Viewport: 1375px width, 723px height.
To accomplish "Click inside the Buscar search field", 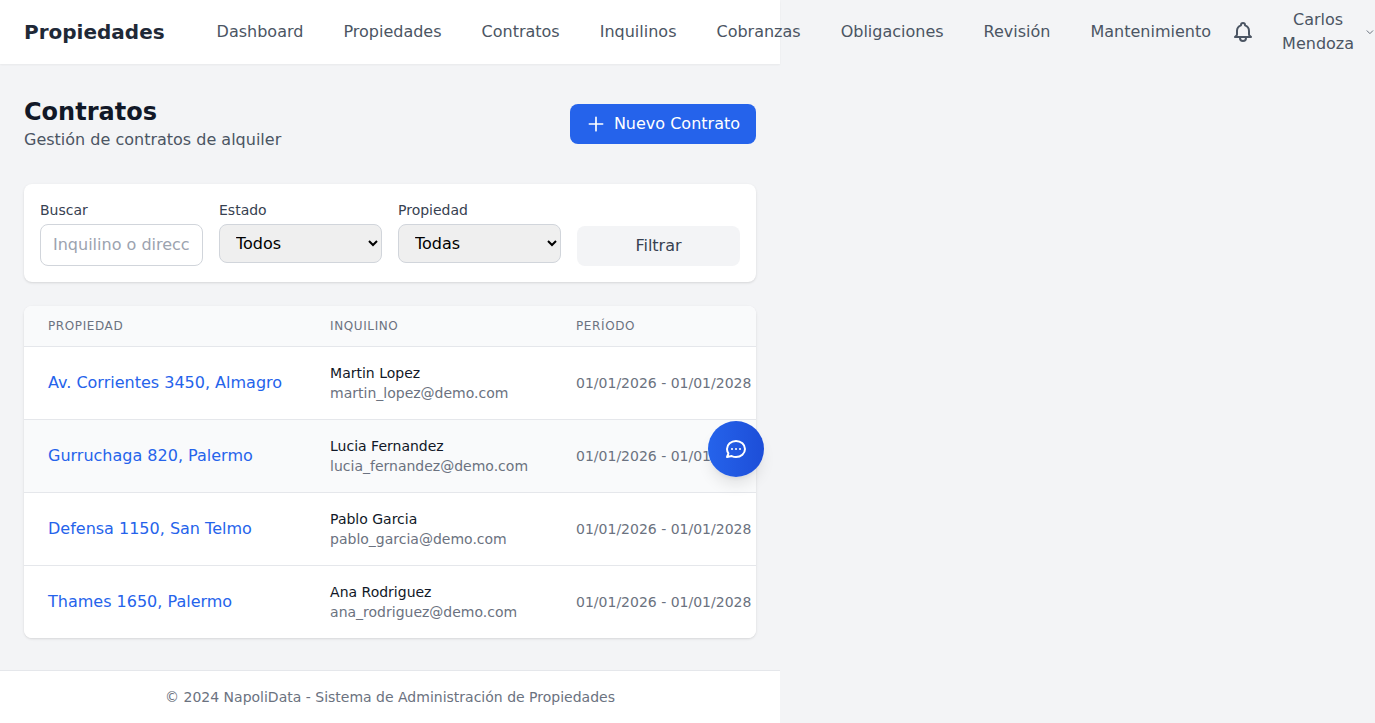I will pyautogui.click(x=121, y=244).
